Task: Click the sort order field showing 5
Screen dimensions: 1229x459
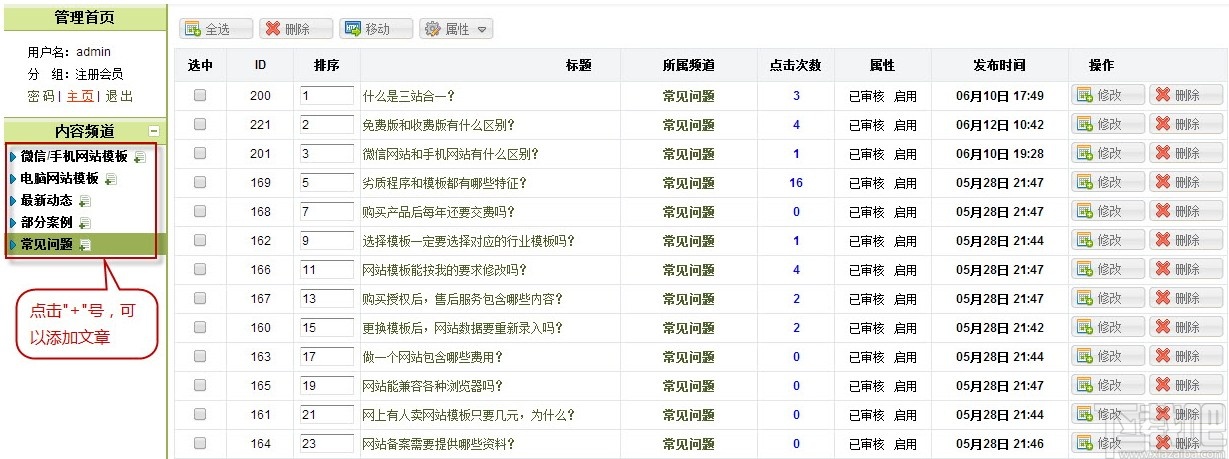Action: [326, 183]
